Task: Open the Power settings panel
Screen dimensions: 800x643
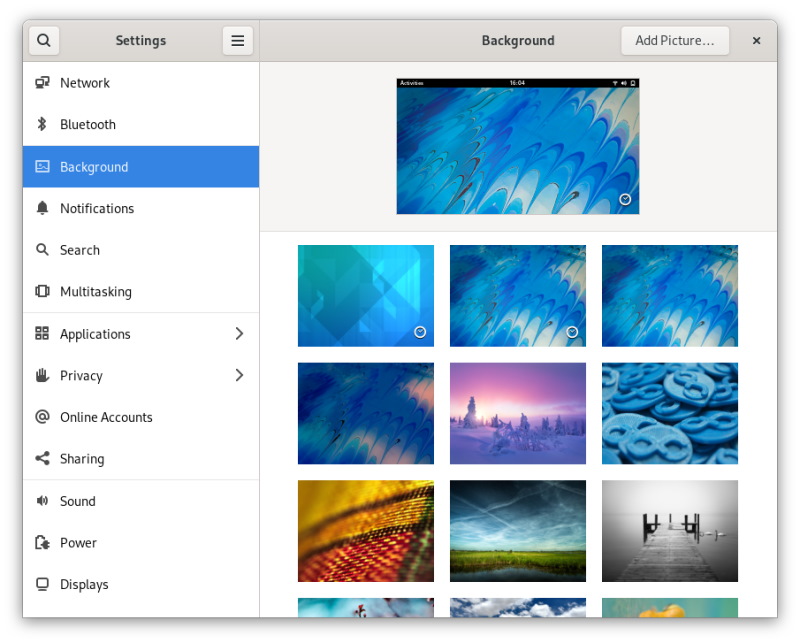Action: (x=78, y=543)
